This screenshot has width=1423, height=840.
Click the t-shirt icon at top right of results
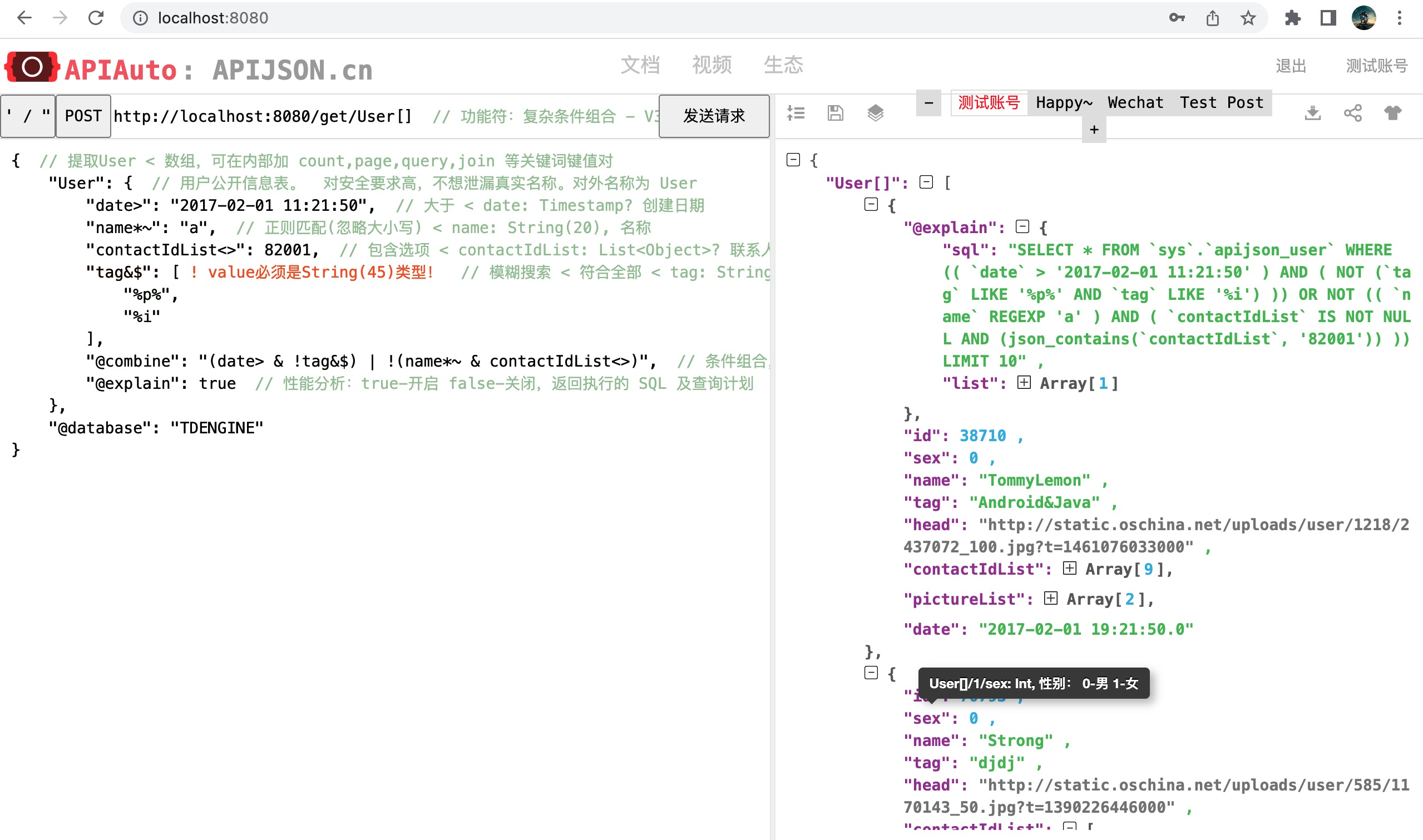[1394, 113]
